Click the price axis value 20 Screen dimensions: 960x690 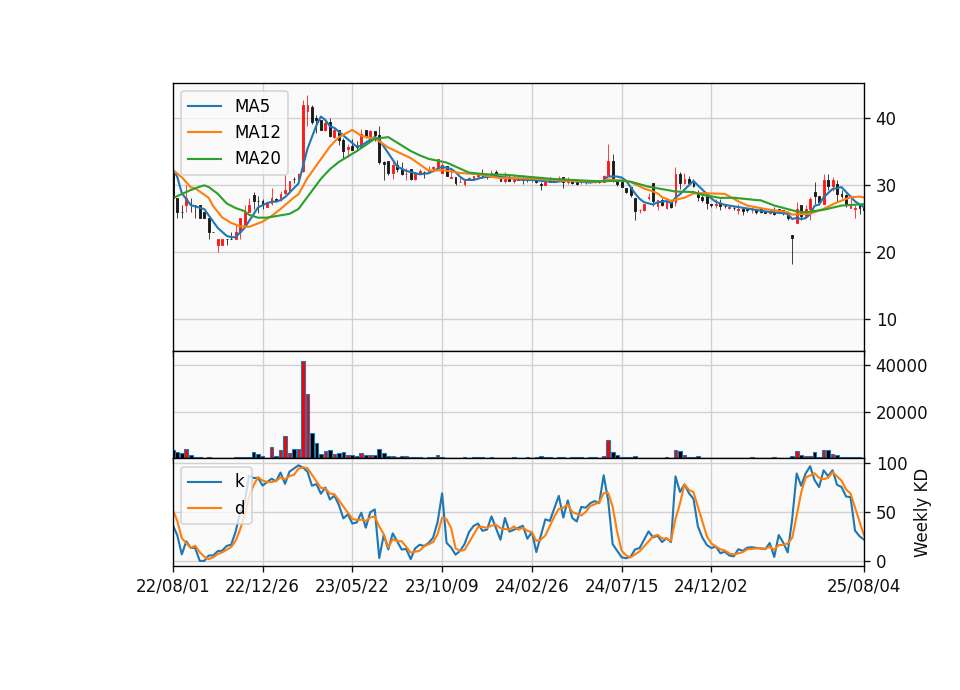(886, 253)
